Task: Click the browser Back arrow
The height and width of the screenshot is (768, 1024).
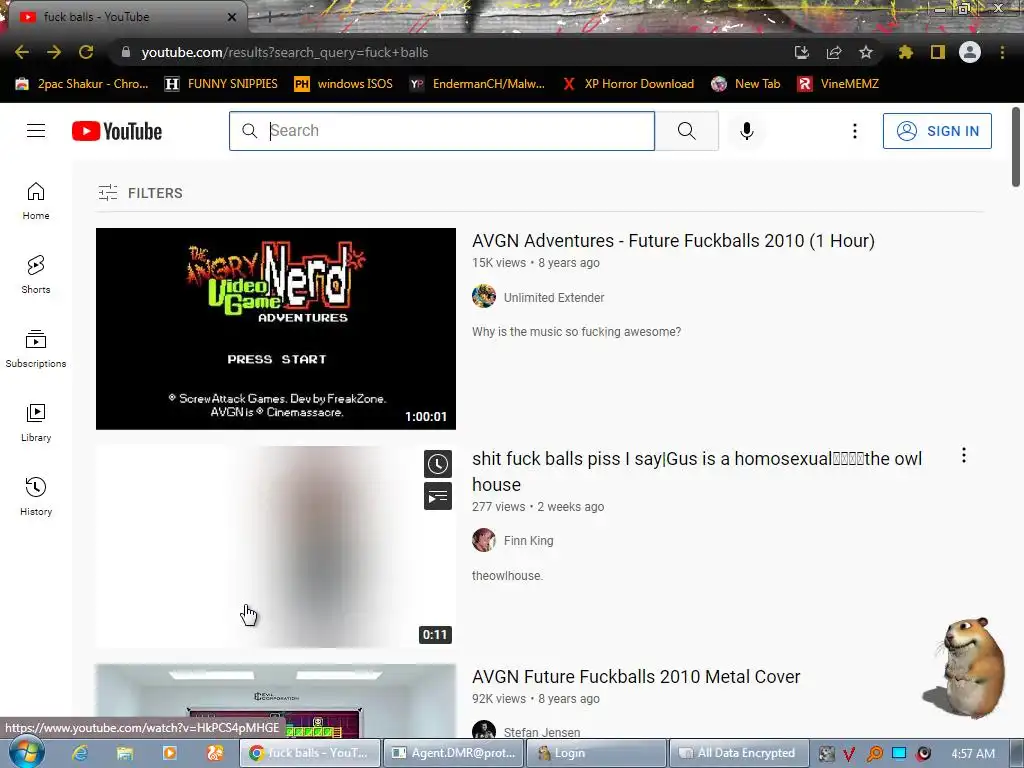Action: tap(22, 52)
